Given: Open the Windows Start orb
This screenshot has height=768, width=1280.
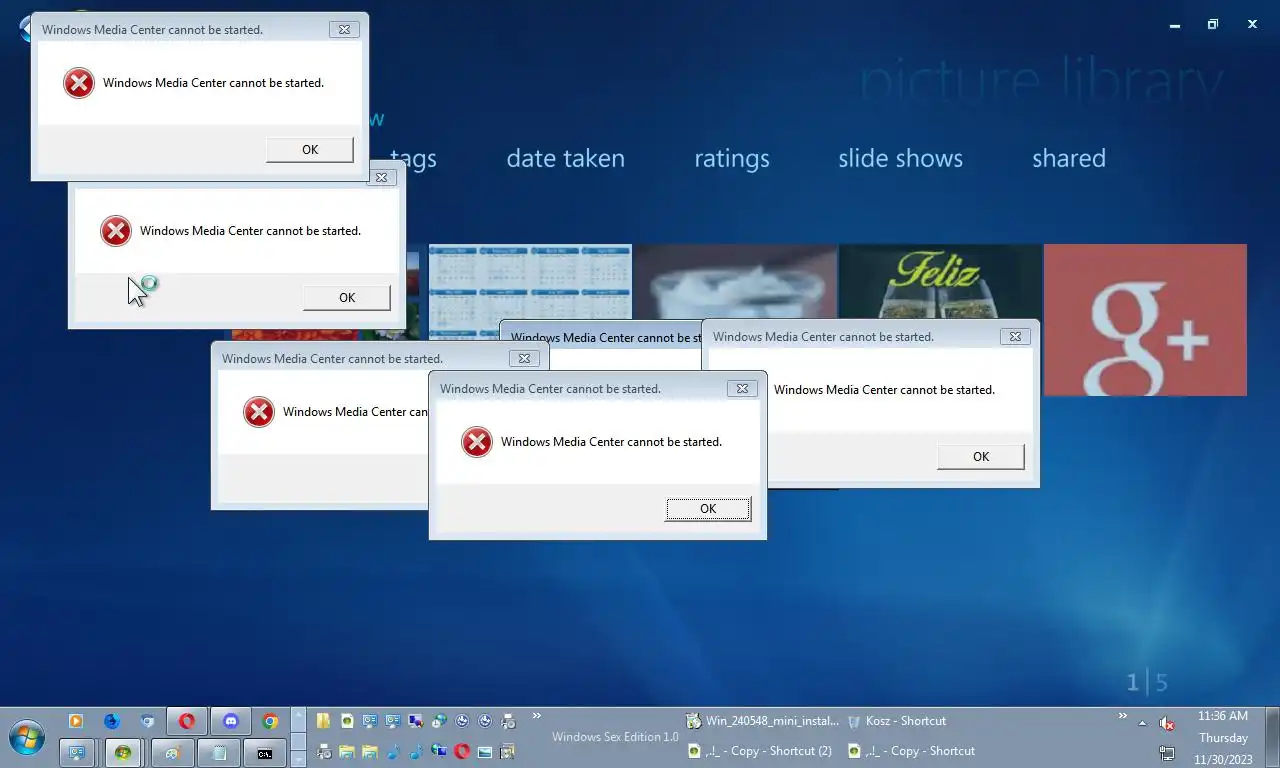Looking at the screenshot, I should pos(27,738).
